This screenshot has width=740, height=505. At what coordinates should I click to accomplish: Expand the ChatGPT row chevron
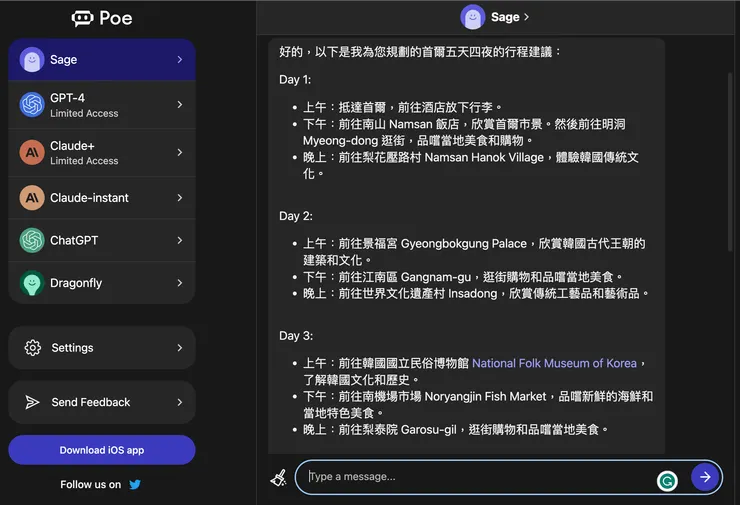pyautogui.click(x=179, y=240)
